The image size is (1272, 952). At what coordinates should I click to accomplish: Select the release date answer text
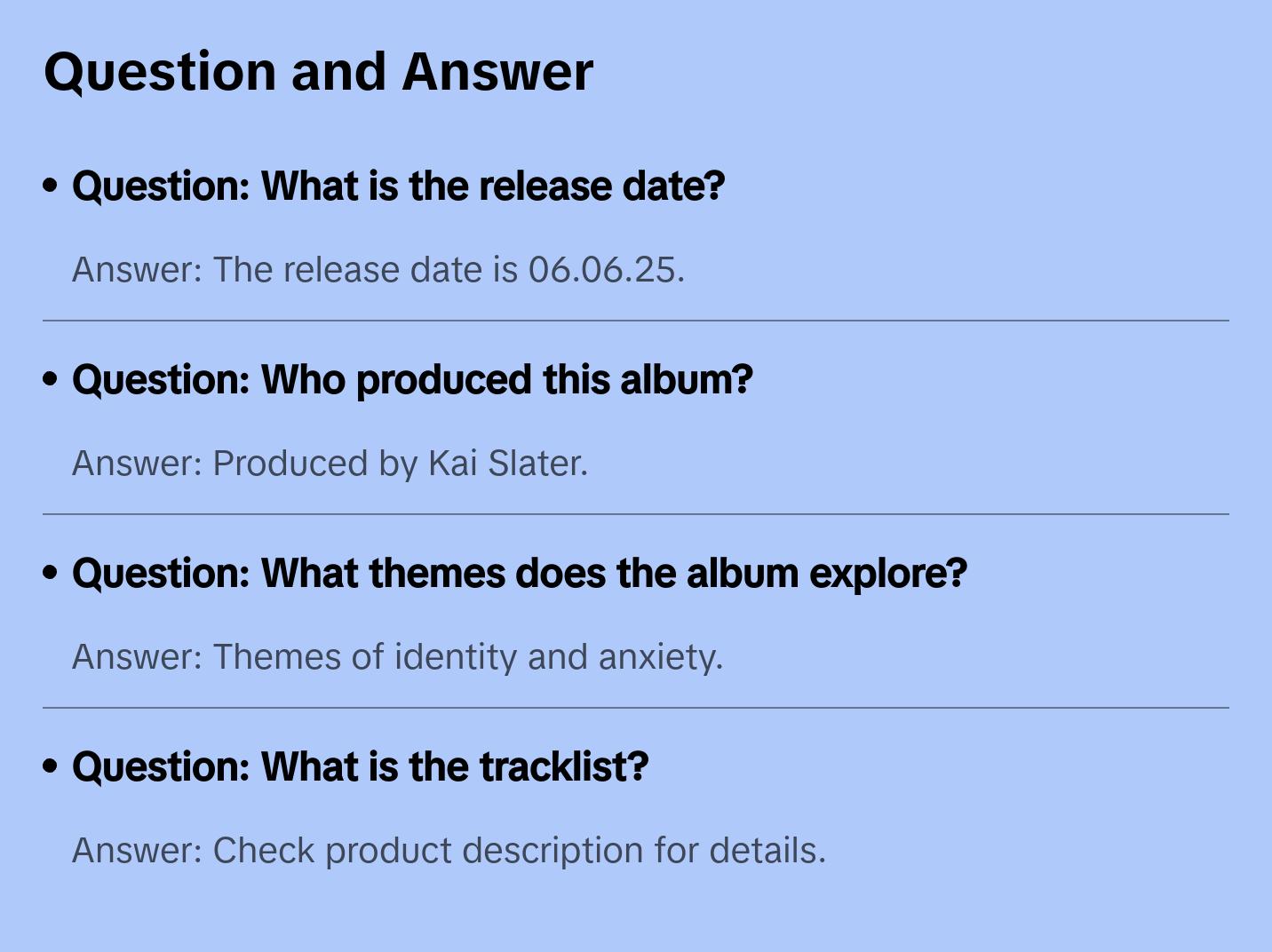tap(378, 270)
